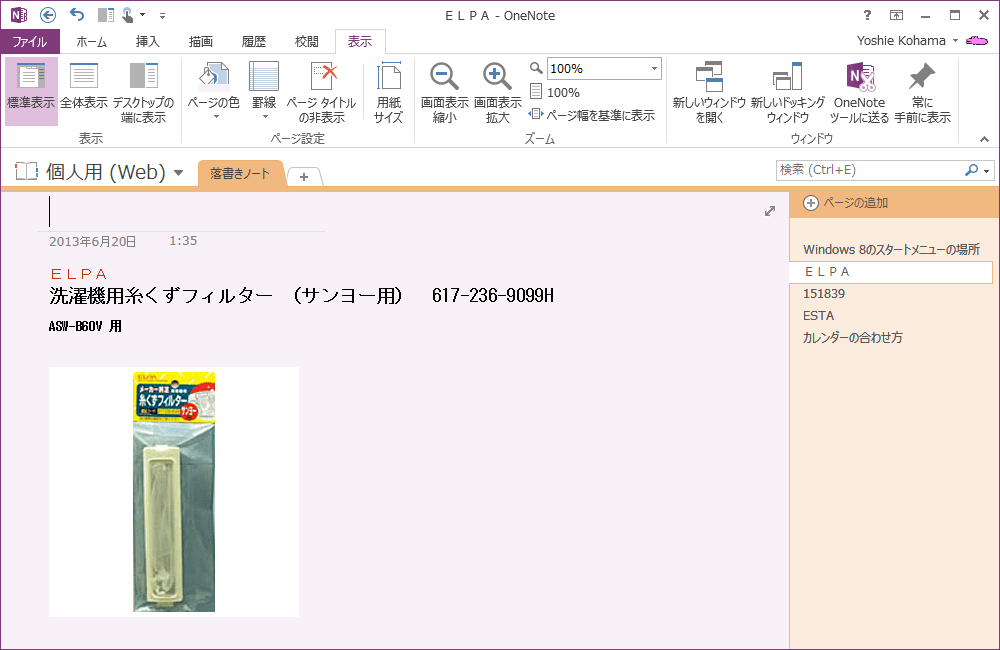Click ページの追加 add page
This screenshot has height=650, width=1000.
click(845, 203)
